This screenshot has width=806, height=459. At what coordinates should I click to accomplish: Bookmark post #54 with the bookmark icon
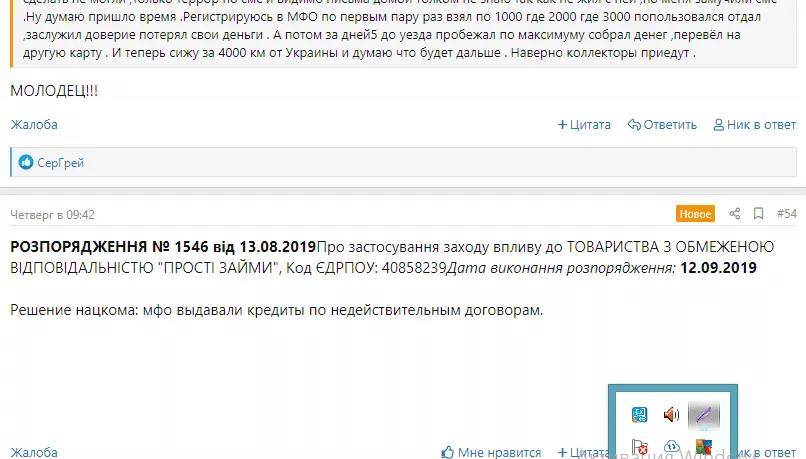point(758,214)
